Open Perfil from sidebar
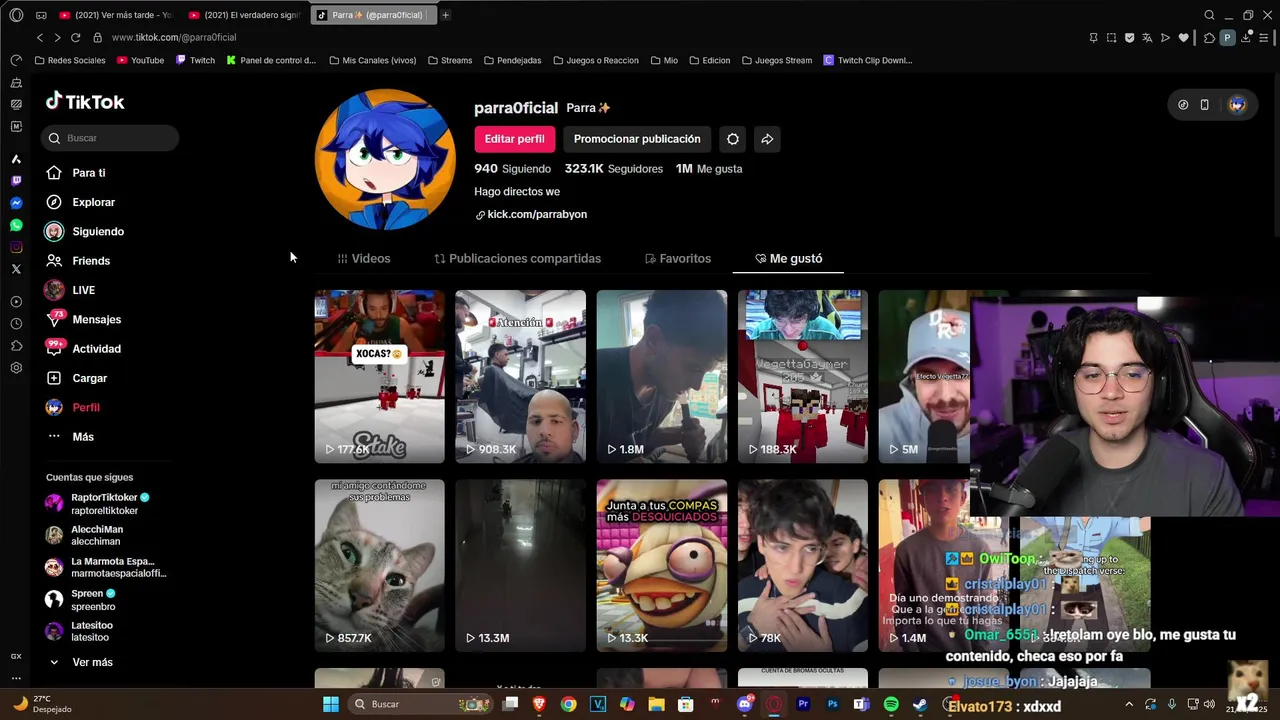This screenshot has height=720, width=1280. point(85,407)
